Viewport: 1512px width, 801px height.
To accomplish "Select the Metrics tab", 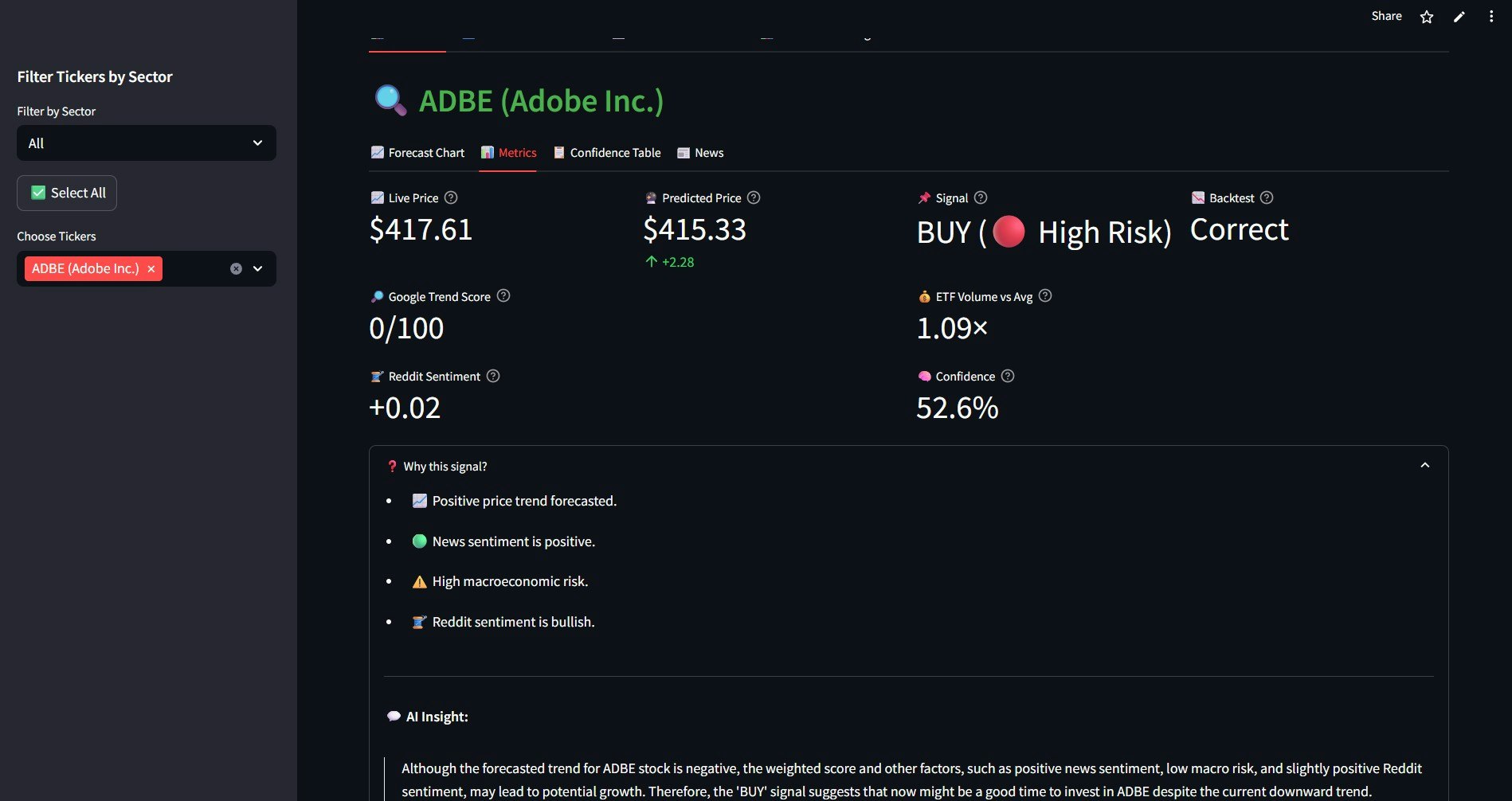I will [x=508, y=153].
